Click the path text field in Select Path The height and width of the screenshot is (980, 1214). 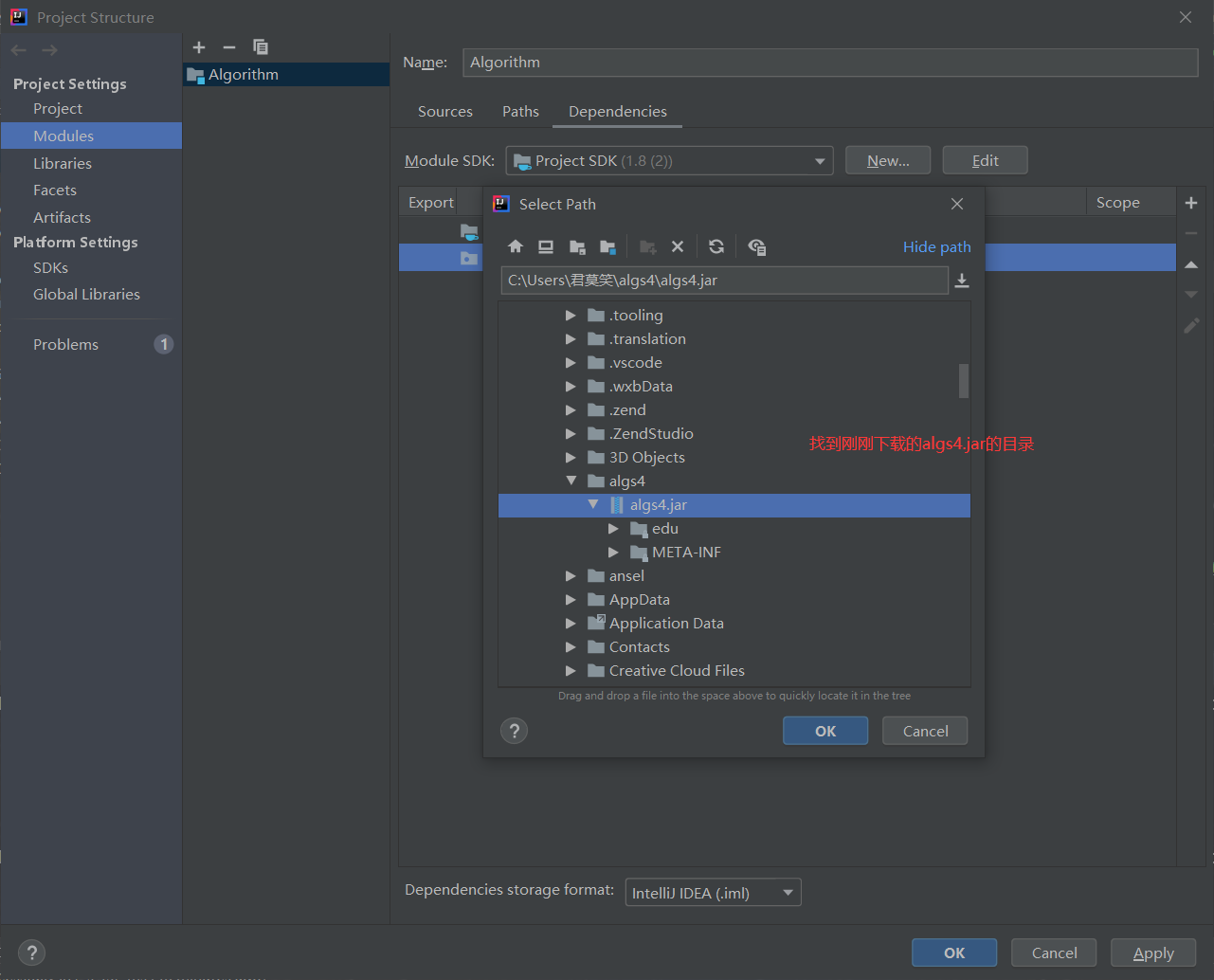click(x=724, y=281)
